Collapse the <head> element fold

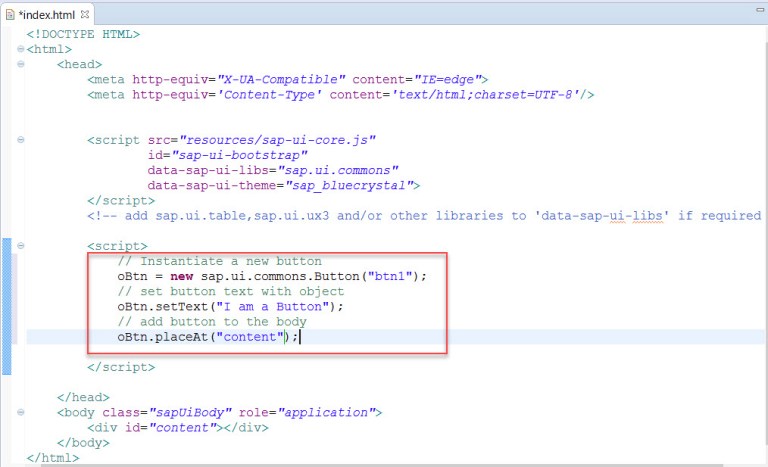(x=21, y=64)
